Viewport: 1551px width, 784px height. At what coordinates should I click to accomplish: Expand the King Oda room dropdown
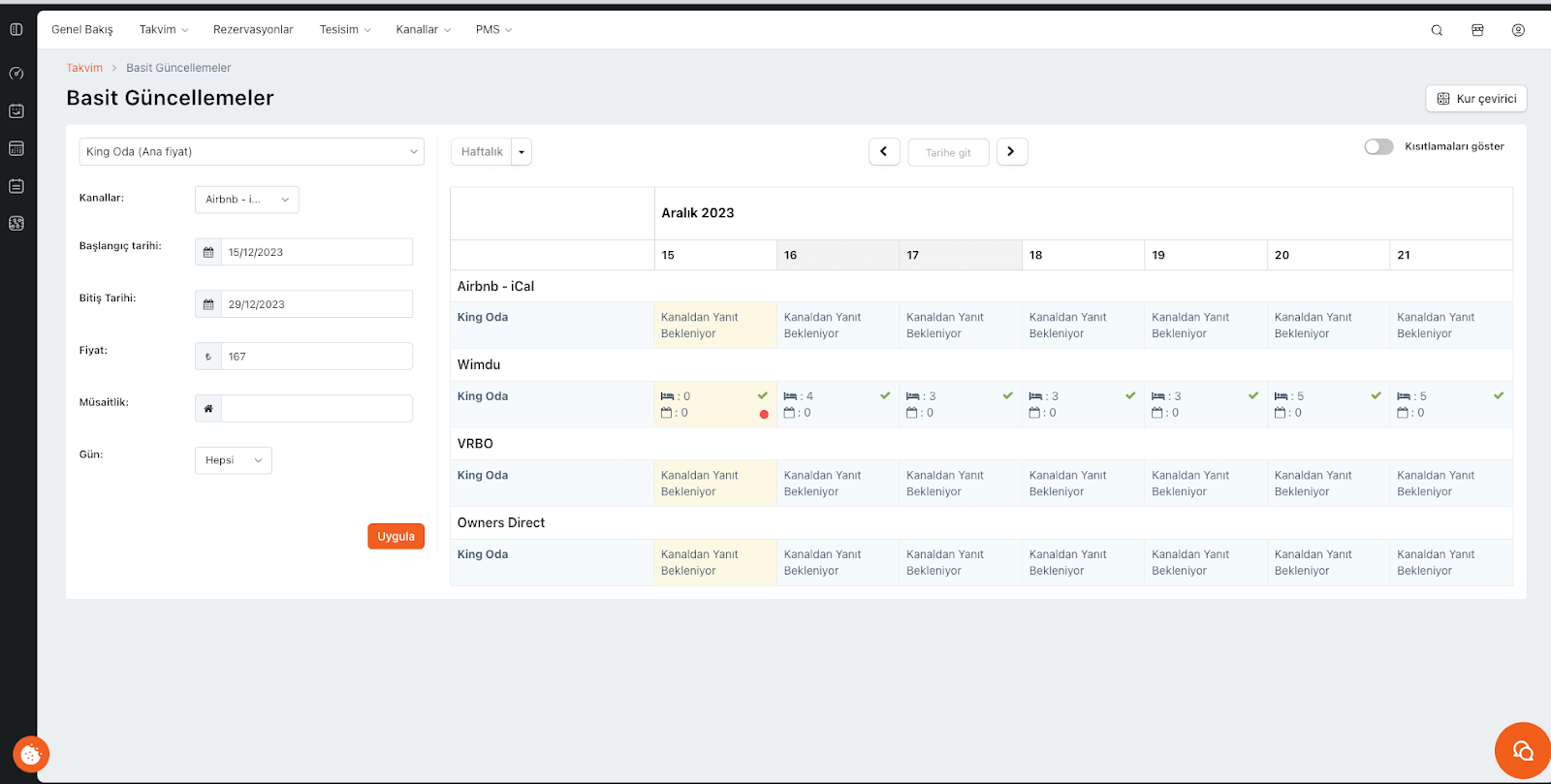click(x=251, y=152)
